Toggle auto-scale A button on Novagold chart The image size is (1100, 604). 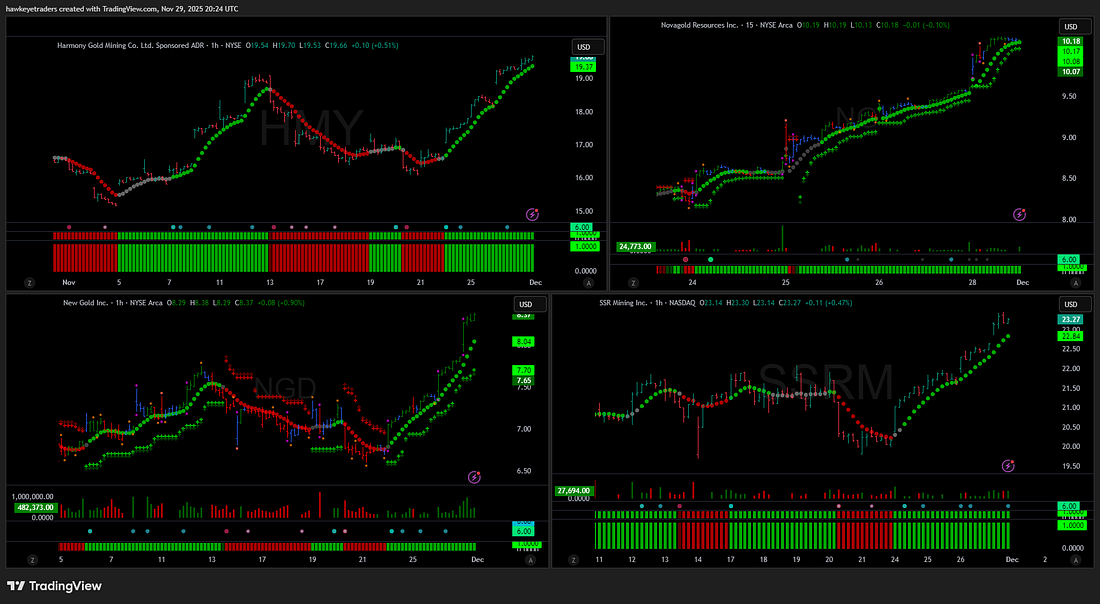coord(1075,283)
